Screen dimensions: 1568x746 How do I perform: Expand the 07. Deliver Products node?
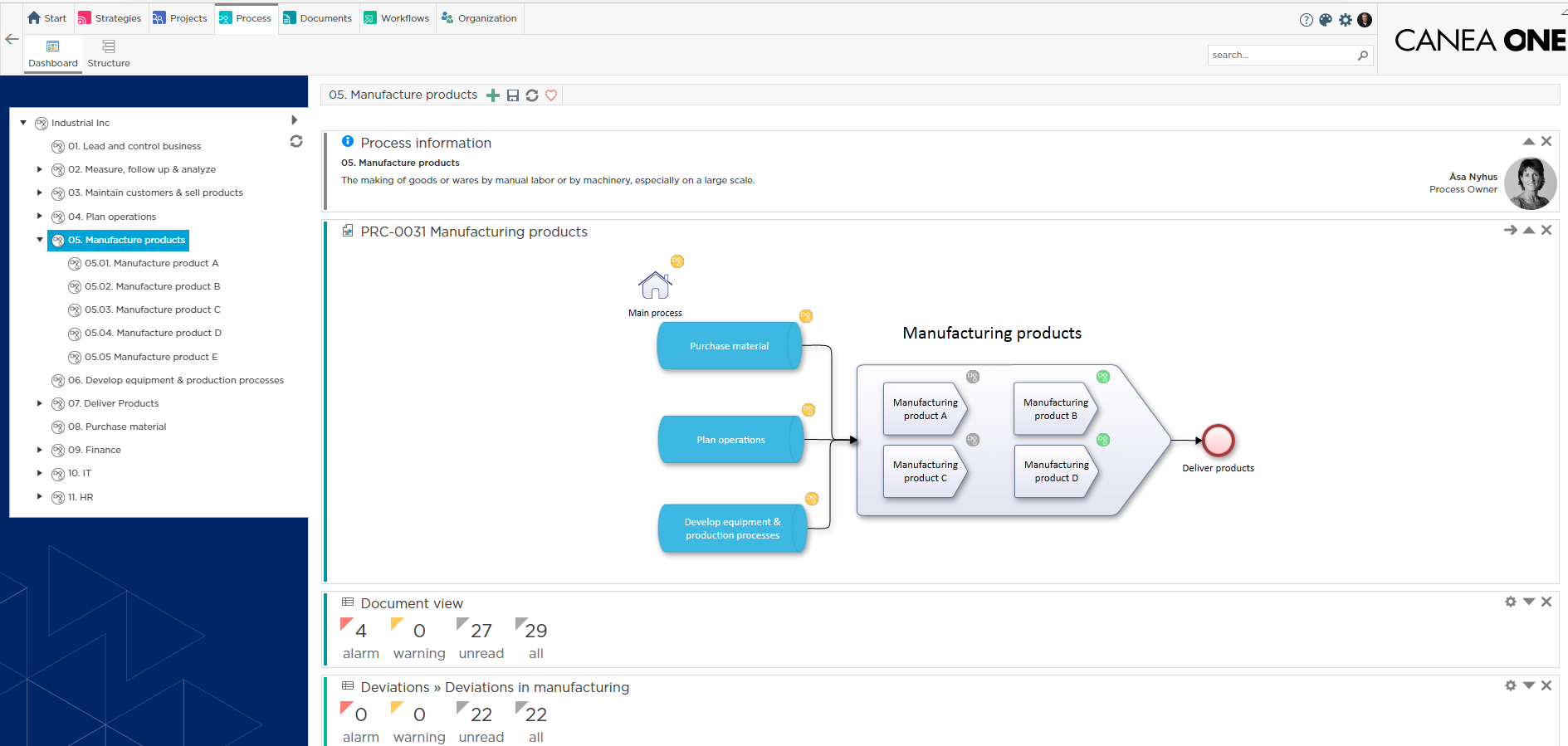coord(39,403)
